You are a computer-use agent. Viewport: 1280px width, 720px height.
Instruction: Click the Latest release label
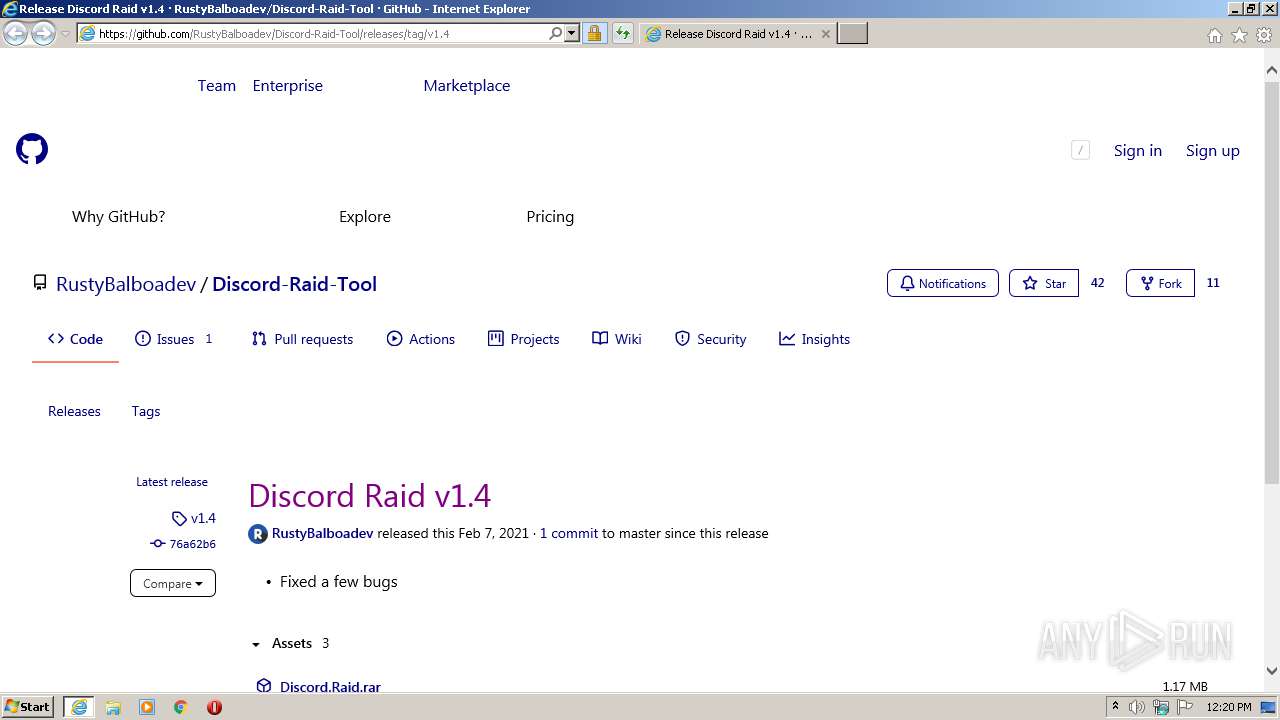pyautogui.click(x=172, y=482)
